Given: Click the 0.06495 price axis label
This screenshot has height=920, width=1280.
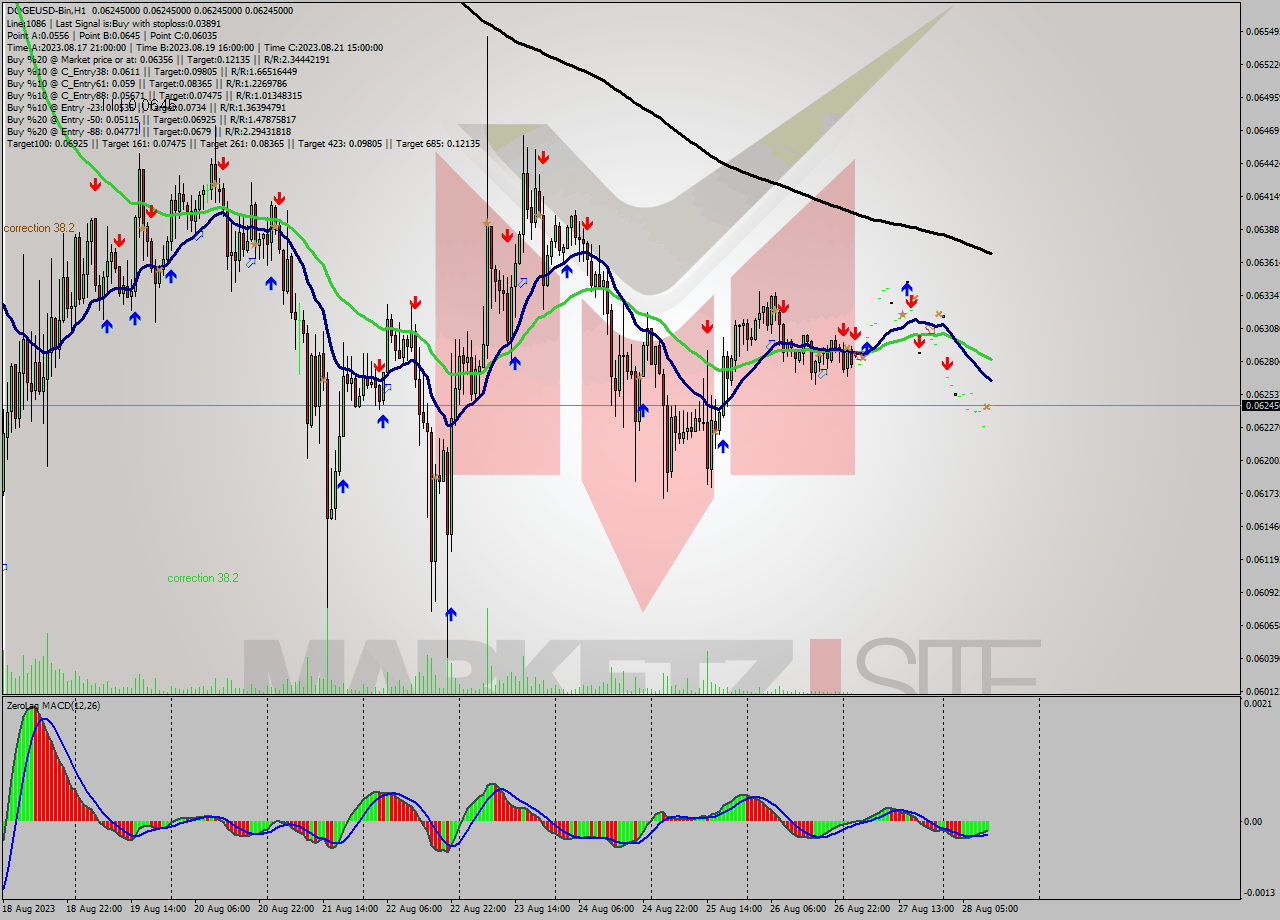Looking at the screenshot, I should click(1262, 97).
